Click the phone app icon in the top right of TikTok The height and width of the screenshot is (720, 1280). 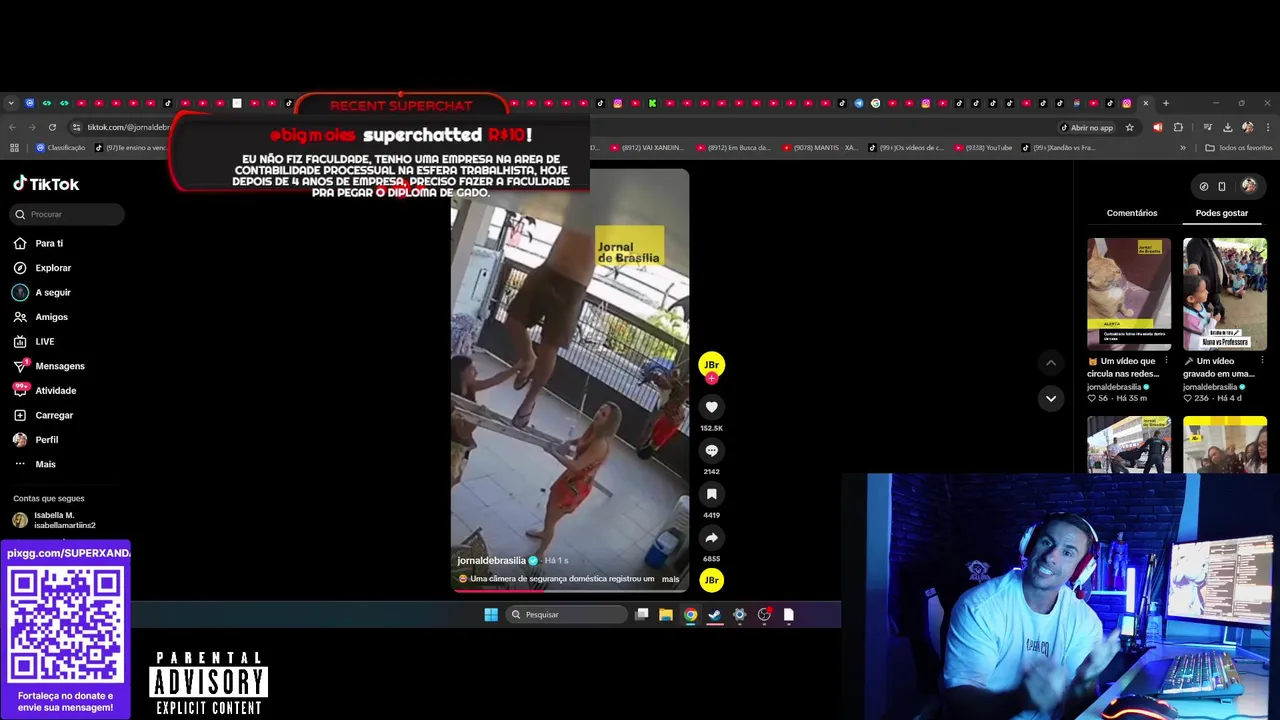point(1221,186)
